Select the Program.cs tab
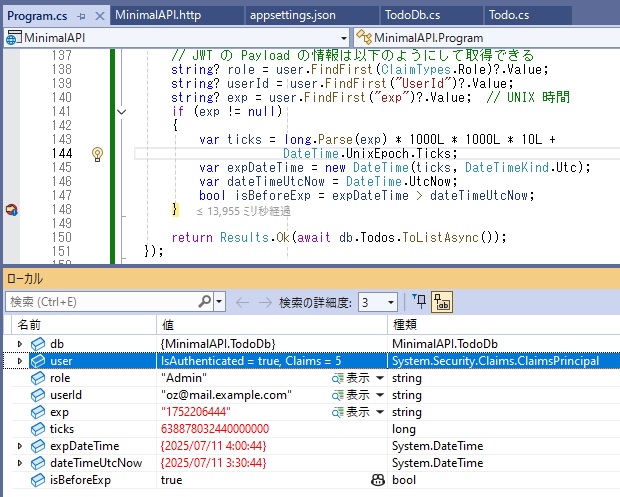 point(37,16)
